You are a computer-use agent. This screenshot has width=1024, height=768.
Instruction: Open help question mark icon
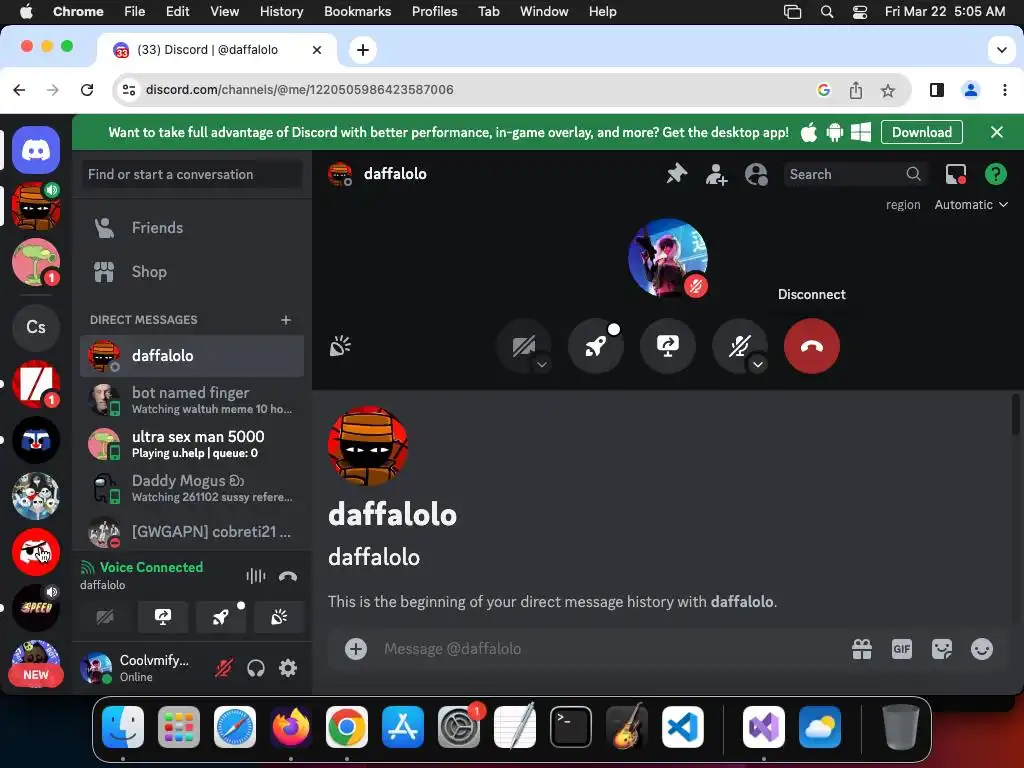tap(995, 174)
